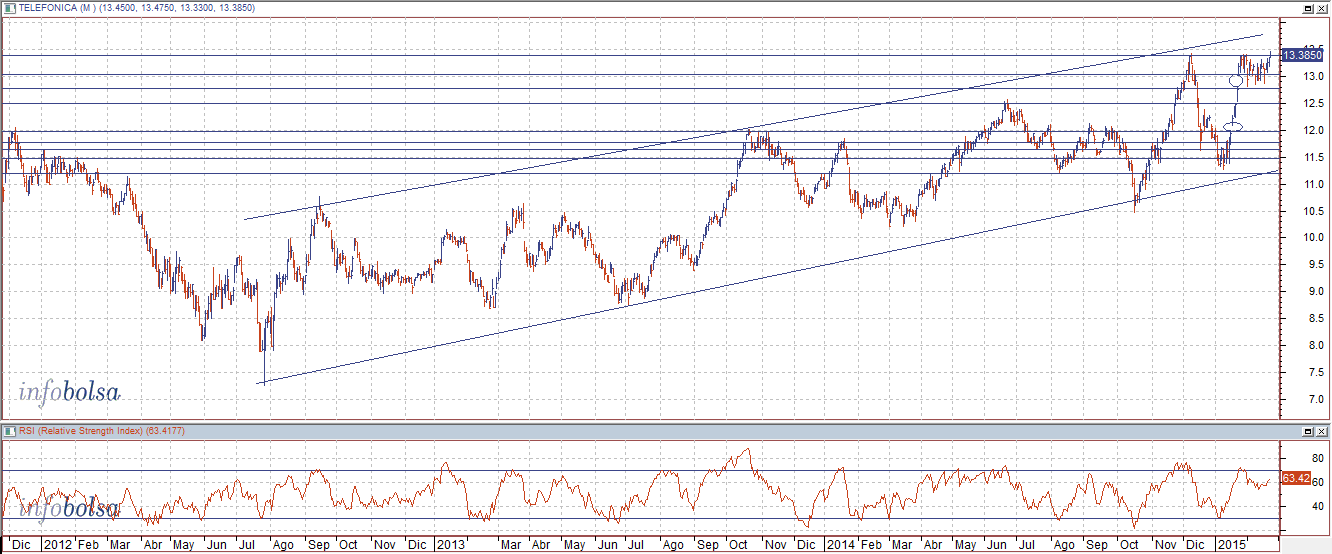
Task: Maximize the TELEFONICA price chart panel
Action: (1307, 7)
